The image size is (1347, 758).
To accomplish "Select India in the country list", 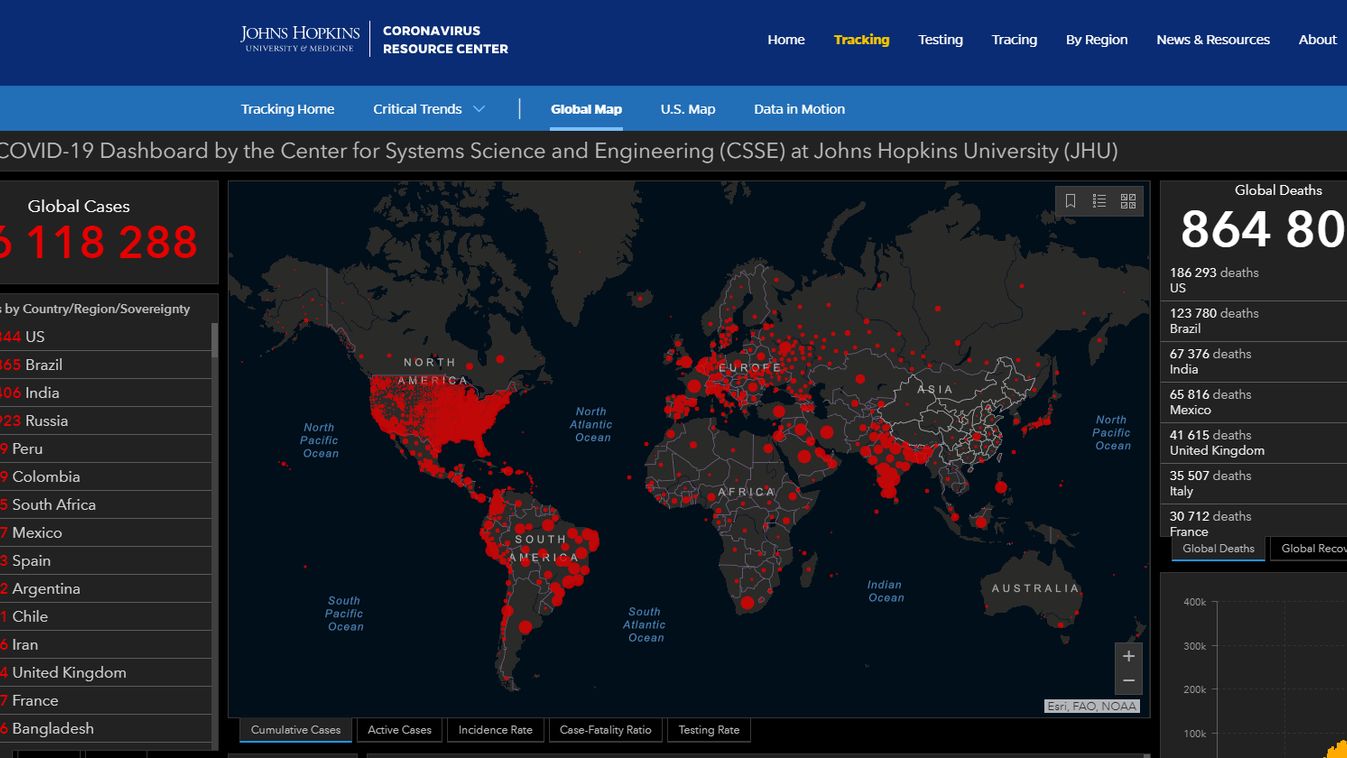I will click(105, 393).
